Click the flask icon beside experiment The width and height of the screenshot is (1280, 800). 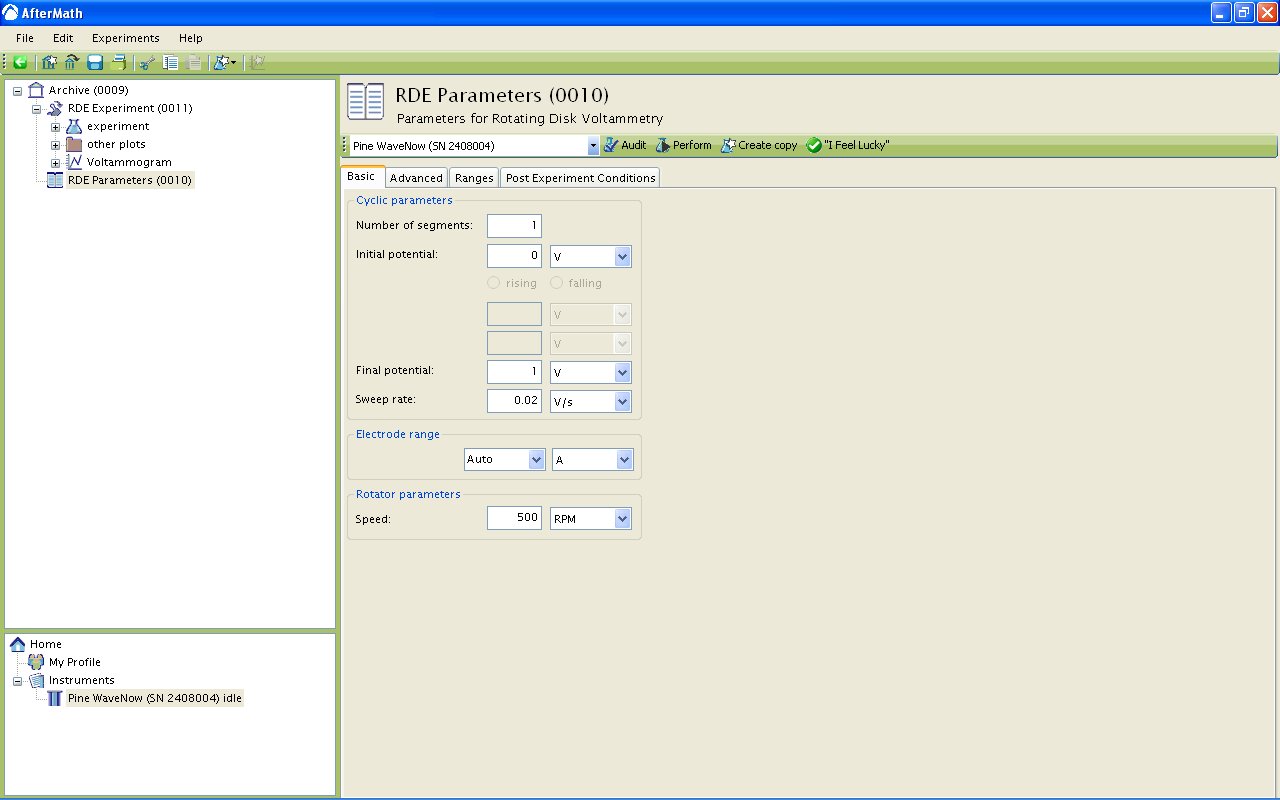(74, 126)
